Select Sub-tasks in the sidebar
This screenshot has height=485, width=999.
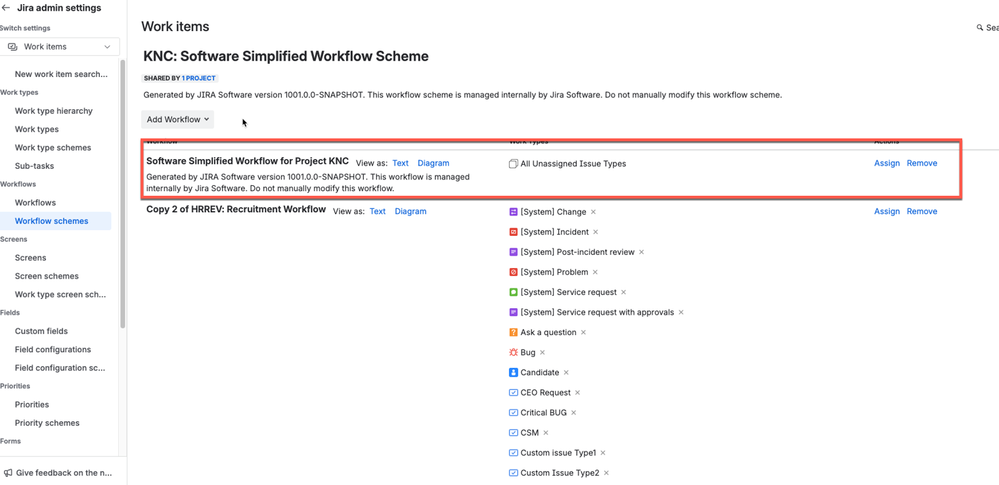click(34, 166)
